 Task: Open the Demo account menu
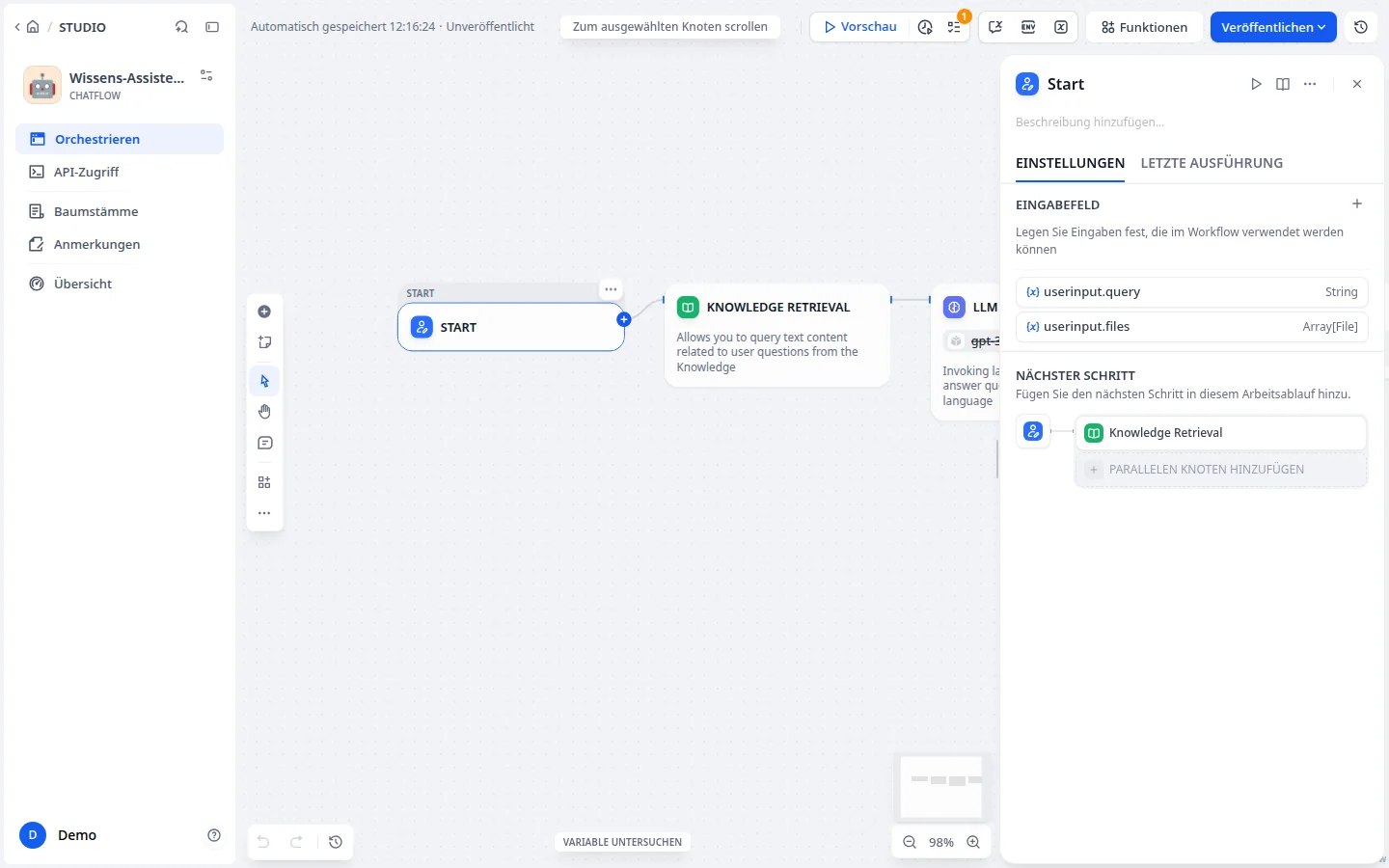tap(60, 835)
